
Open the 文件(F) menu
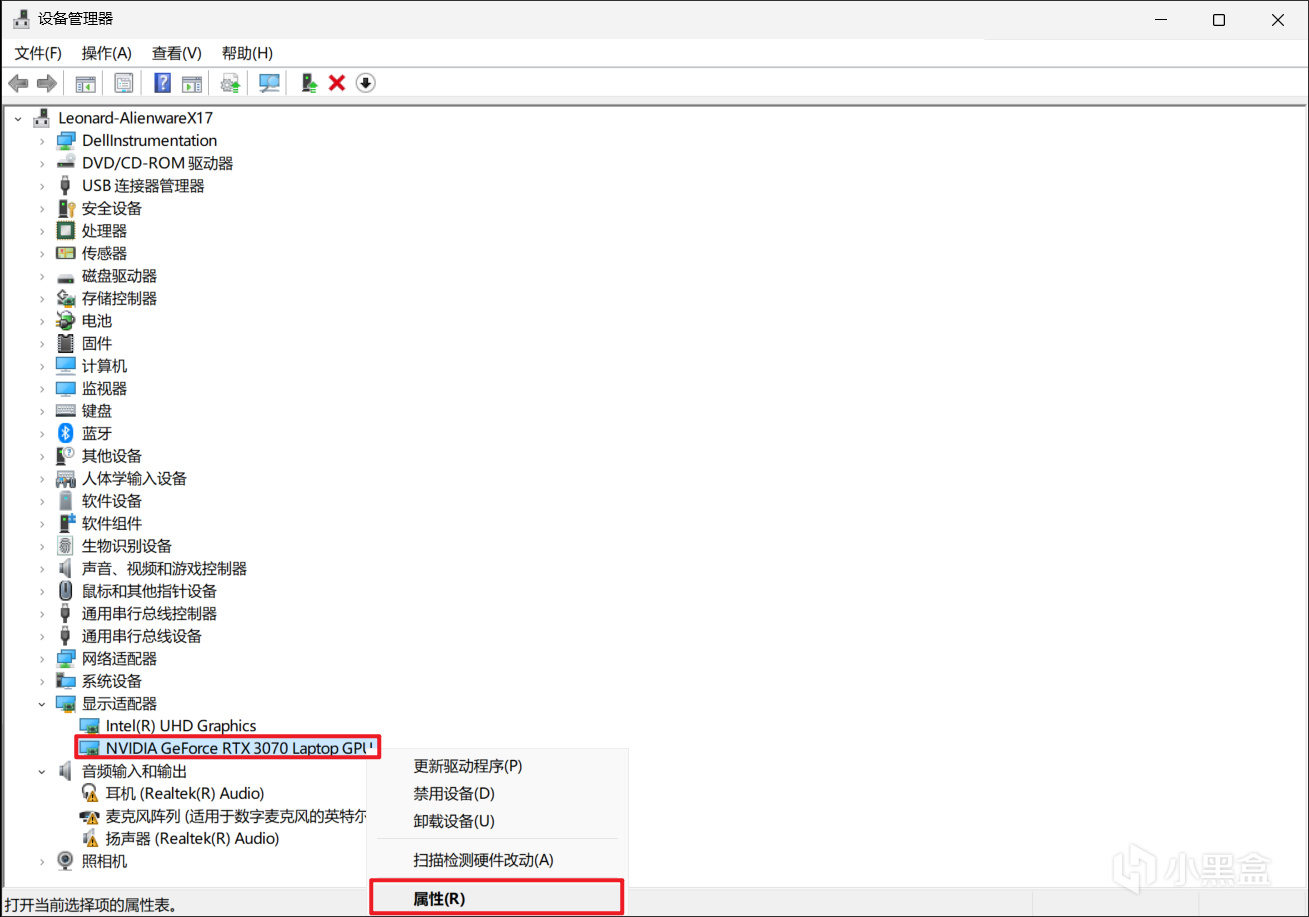tap(38, 53)
